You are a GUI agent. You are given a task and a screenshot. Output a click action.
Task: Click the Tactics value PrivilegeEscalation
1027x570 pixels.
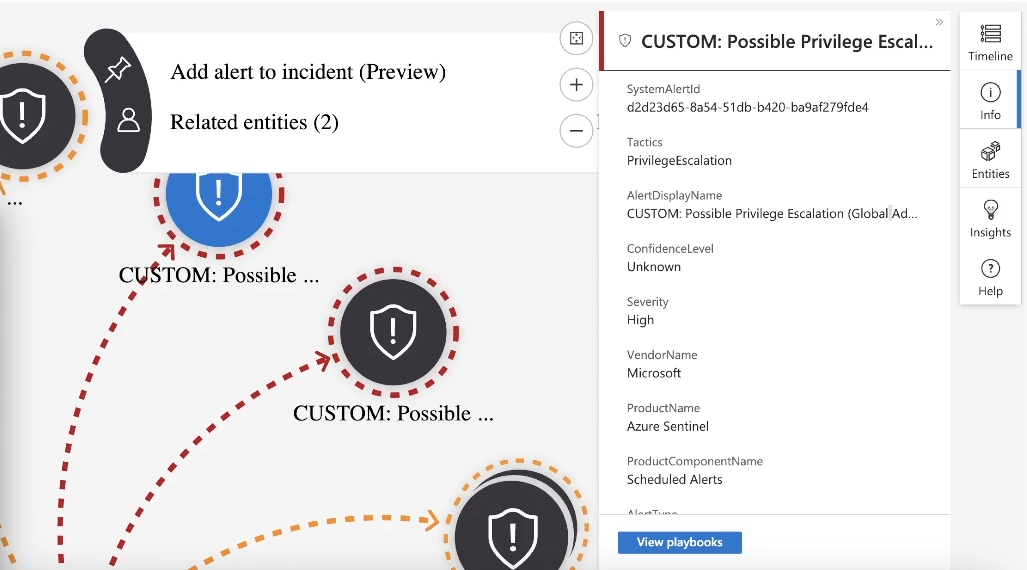pos(679,161)
